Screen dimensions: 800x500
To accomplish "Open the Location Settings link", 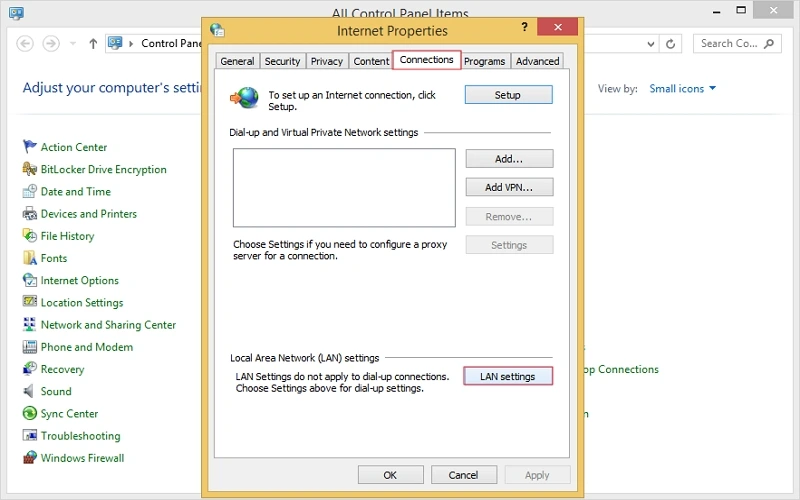I will tap(82, 303).
